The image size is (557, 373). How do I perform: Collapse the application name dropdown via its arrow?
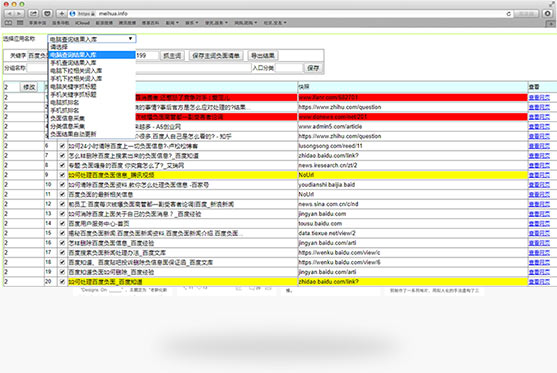click(x=131, y=38)
